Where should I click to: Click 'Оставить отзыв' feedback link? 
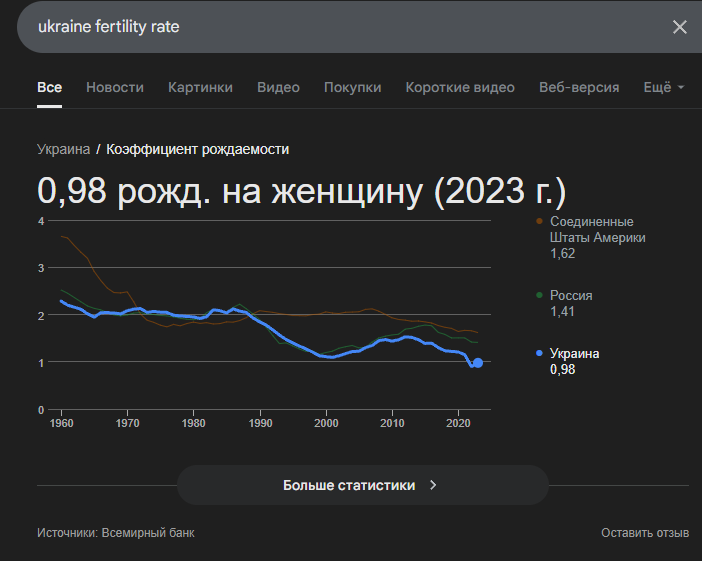pos(645,533)
